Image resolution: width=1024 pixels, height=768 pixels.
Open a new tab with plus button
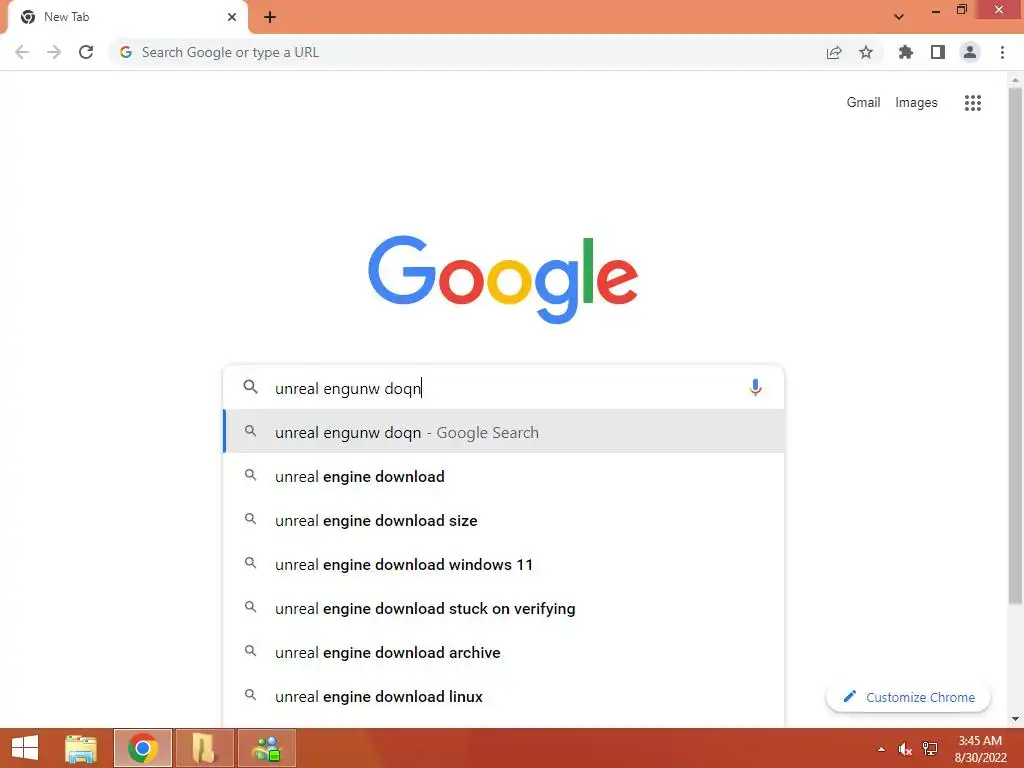coord(270,17)
